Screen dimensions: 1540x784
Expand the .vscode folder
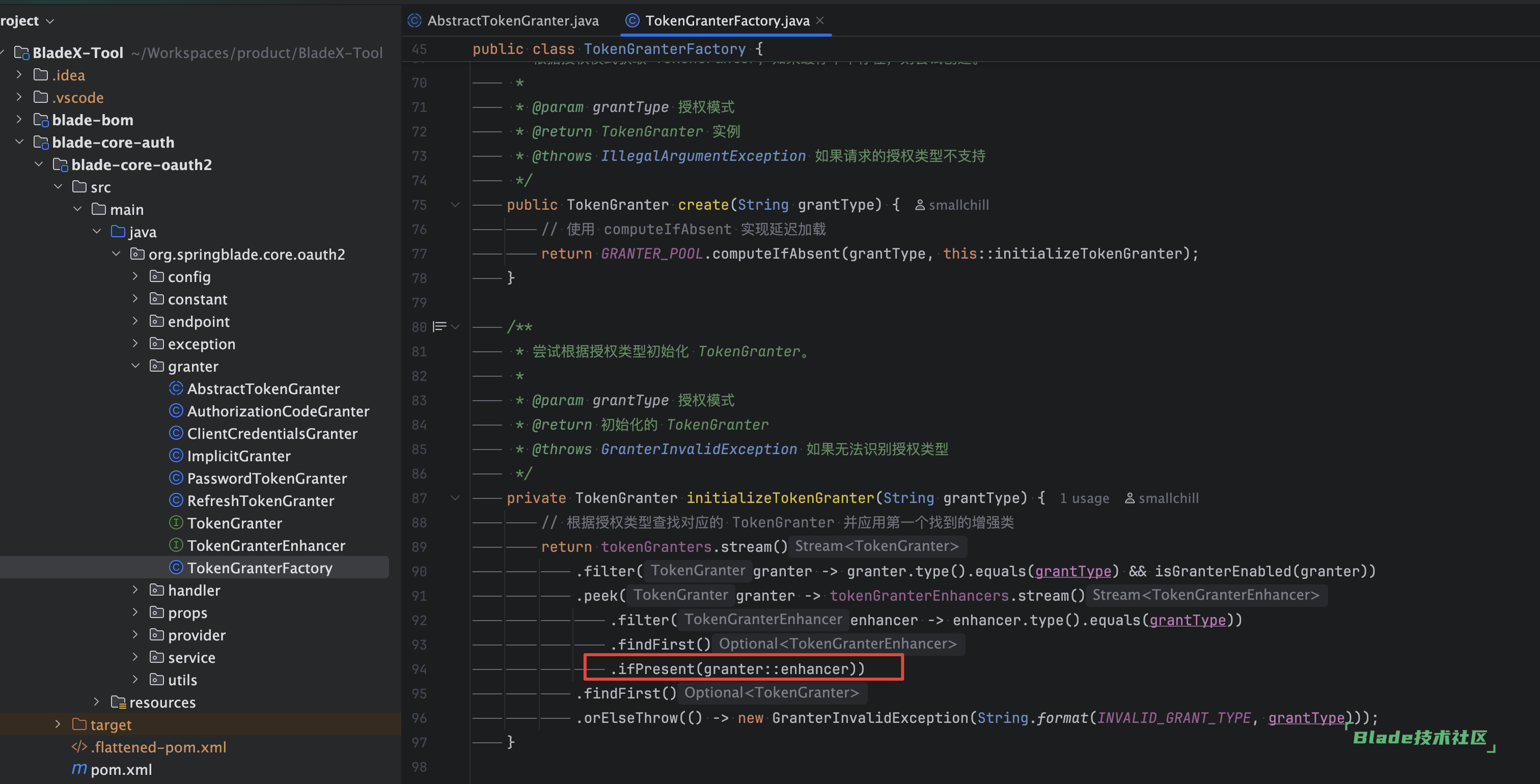(19, 97)
